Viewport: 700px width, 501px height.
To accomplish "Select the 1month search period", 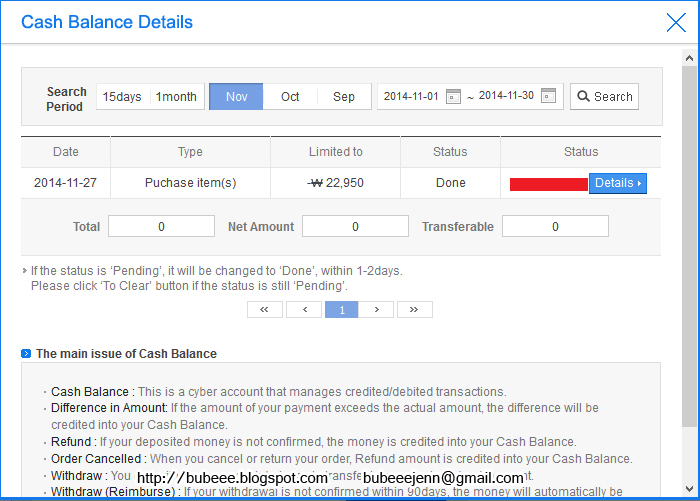I will click(176, 97).
